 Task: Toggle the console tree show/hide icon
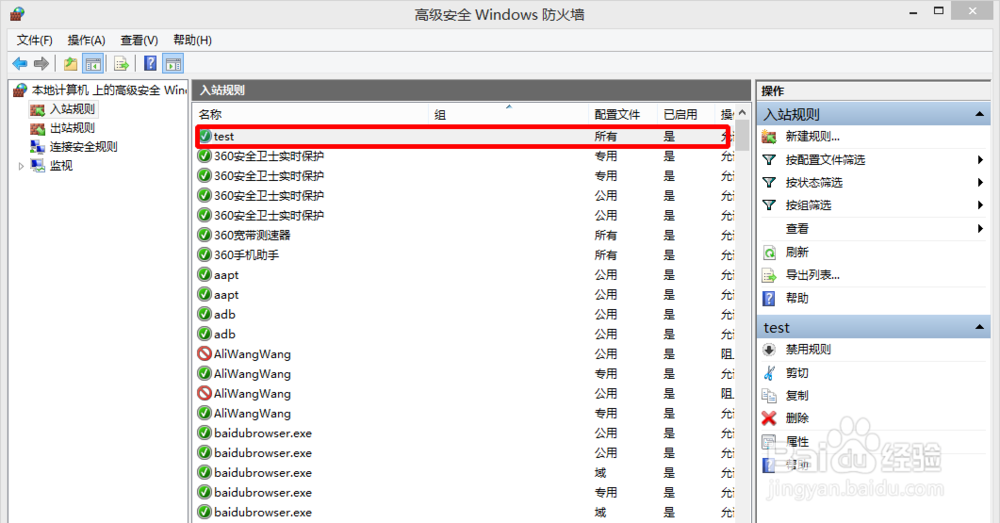point(93,64)
